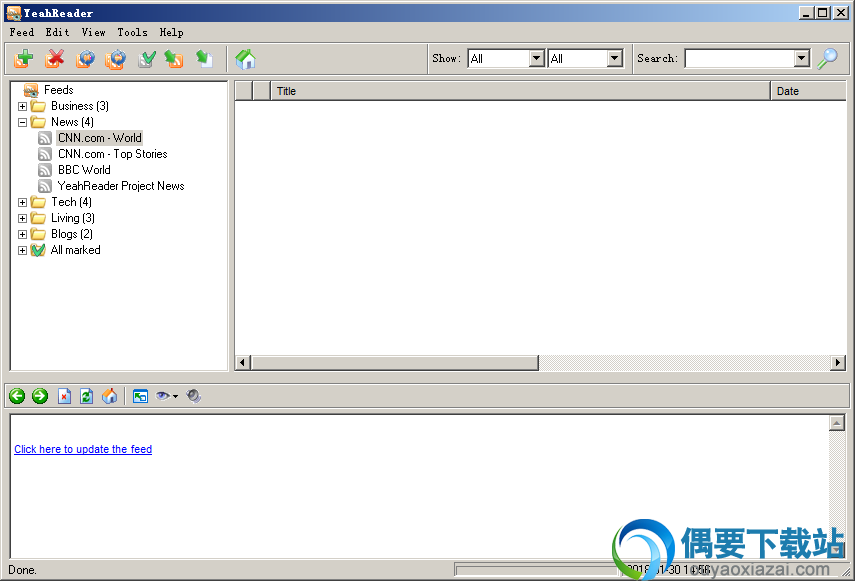Click the 'Click here to update the feed' link

coord(83,449)
